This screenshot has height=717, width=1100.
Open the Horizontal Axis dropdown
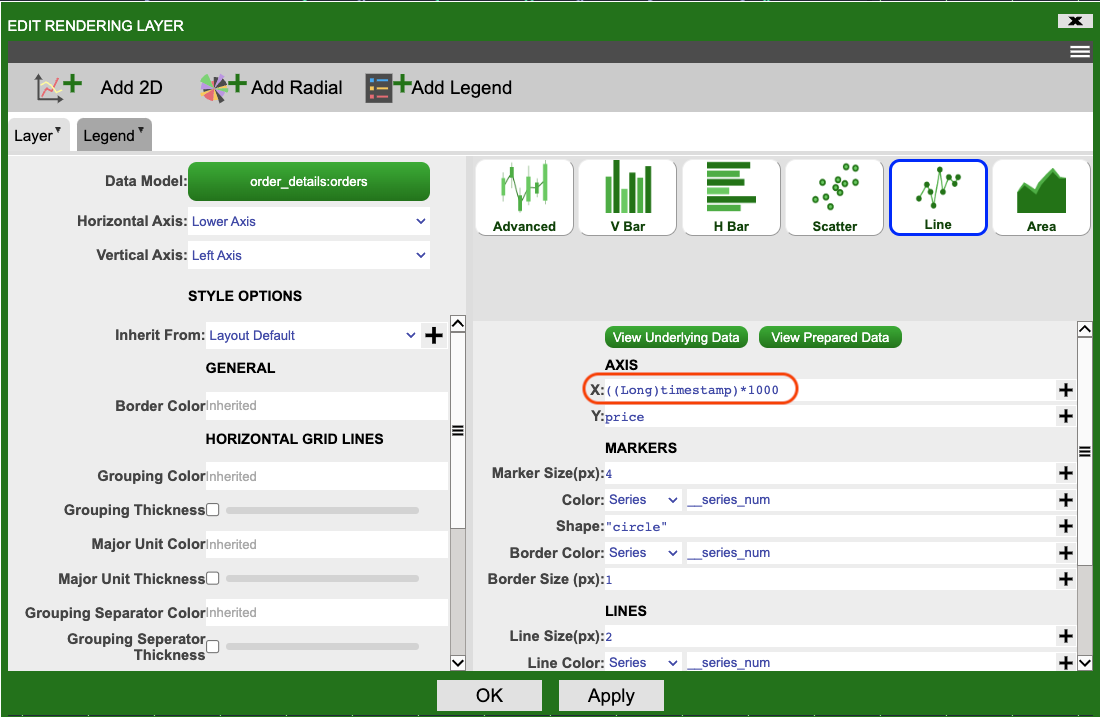point(309,222)
